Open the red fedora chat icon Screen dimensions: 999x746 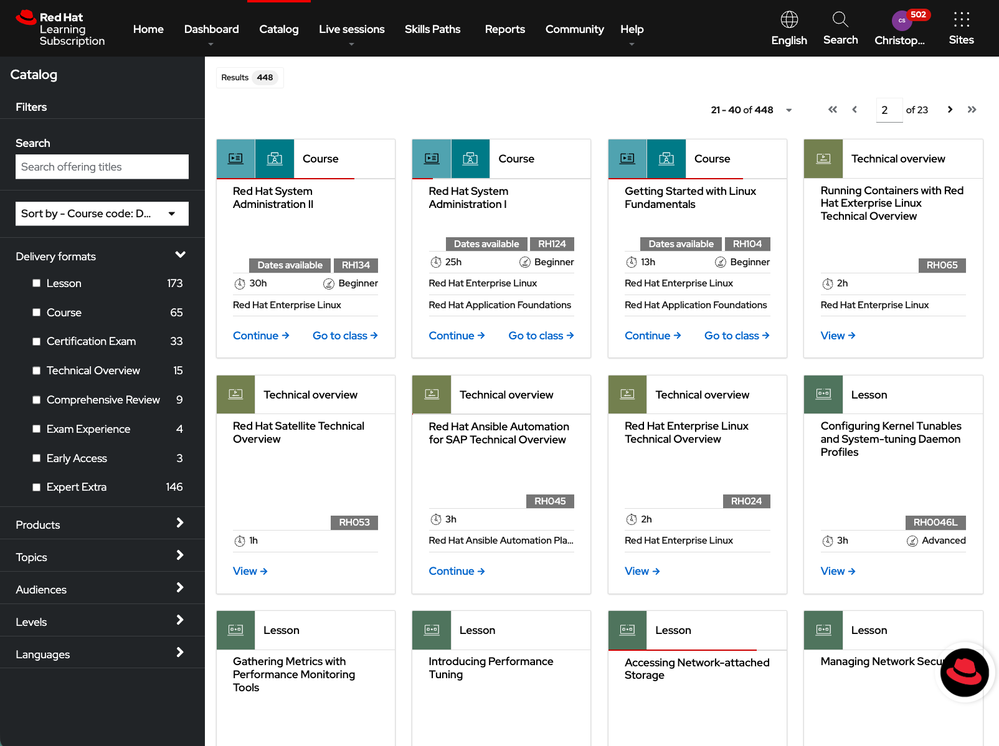pos(965,671)
